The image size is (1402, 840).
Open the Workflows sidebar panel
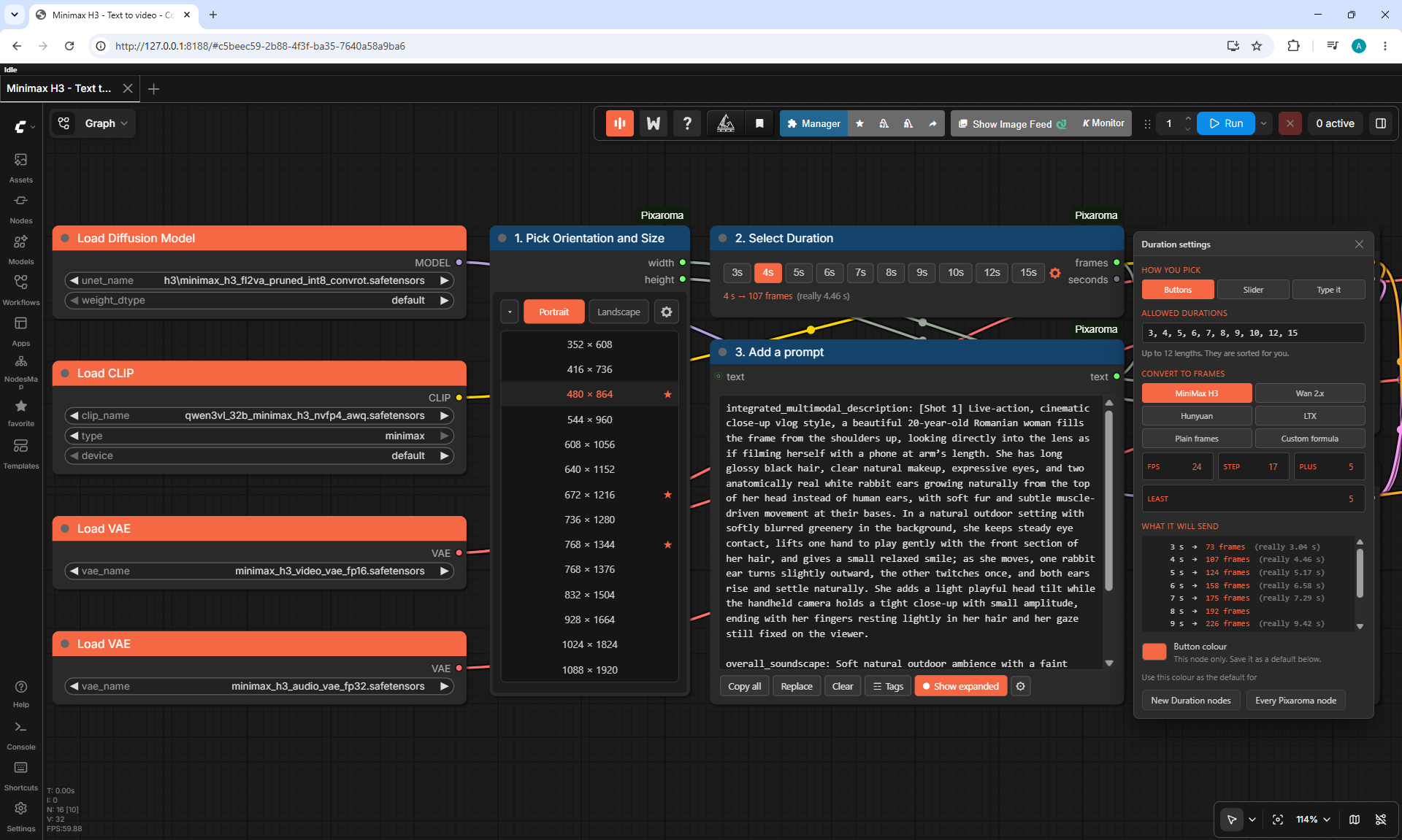pos(20,290)
